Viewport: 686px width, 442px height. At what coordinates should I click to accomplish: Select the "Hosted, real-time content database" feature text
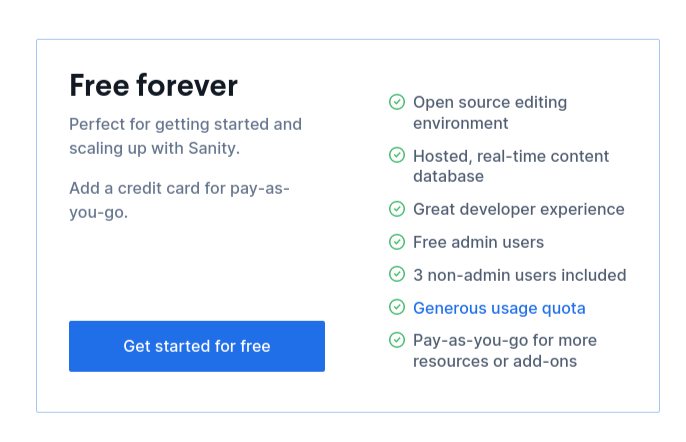pos(510,166)
